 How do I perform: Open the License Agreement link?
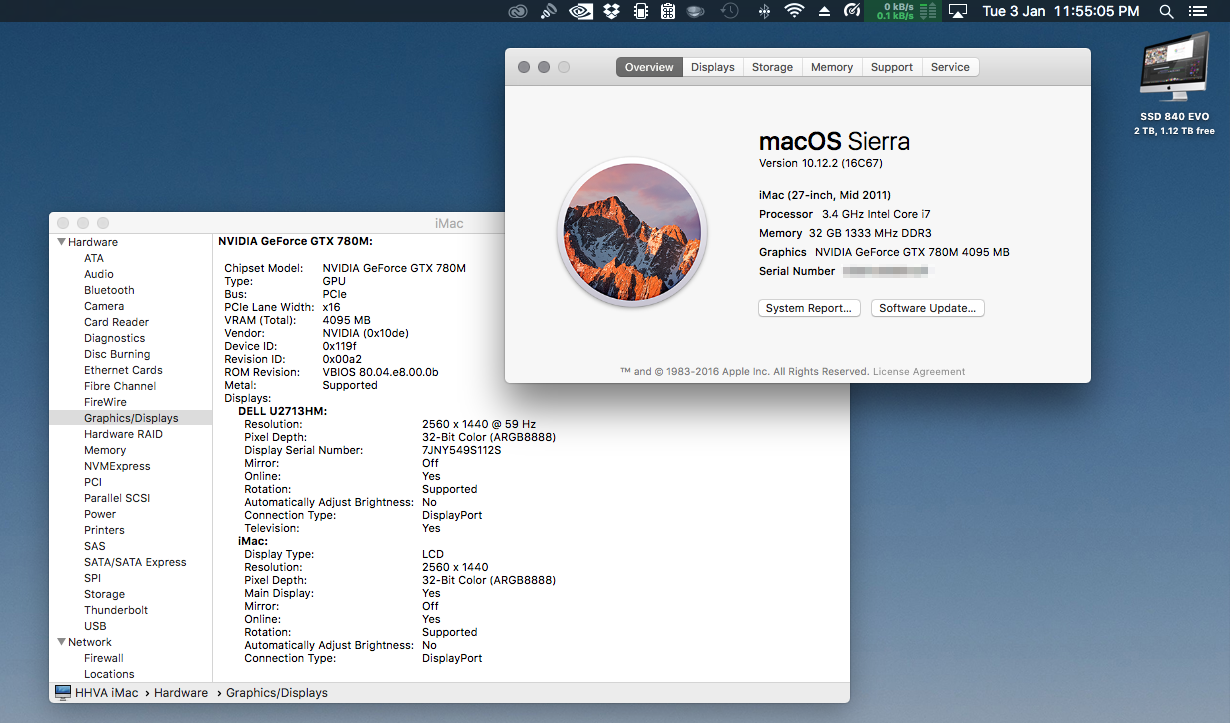(919, 371)
